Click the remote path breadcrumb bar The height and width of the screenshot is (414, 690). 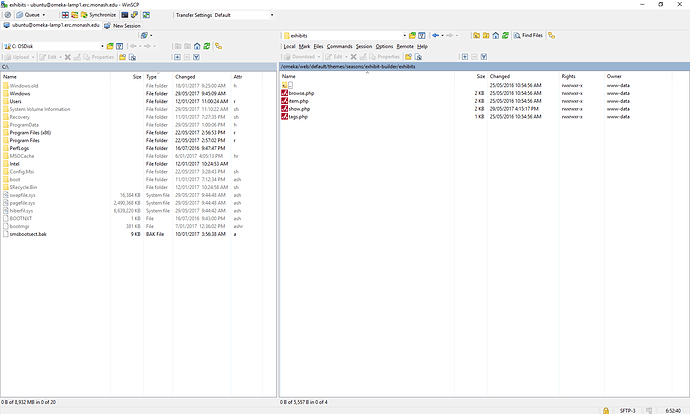point(484,66)
